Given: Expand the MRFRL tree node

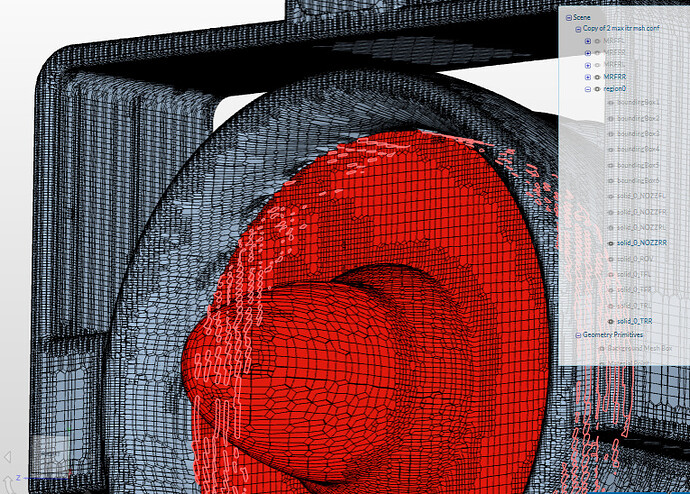Looking at the screenshot, I should 588,65.
